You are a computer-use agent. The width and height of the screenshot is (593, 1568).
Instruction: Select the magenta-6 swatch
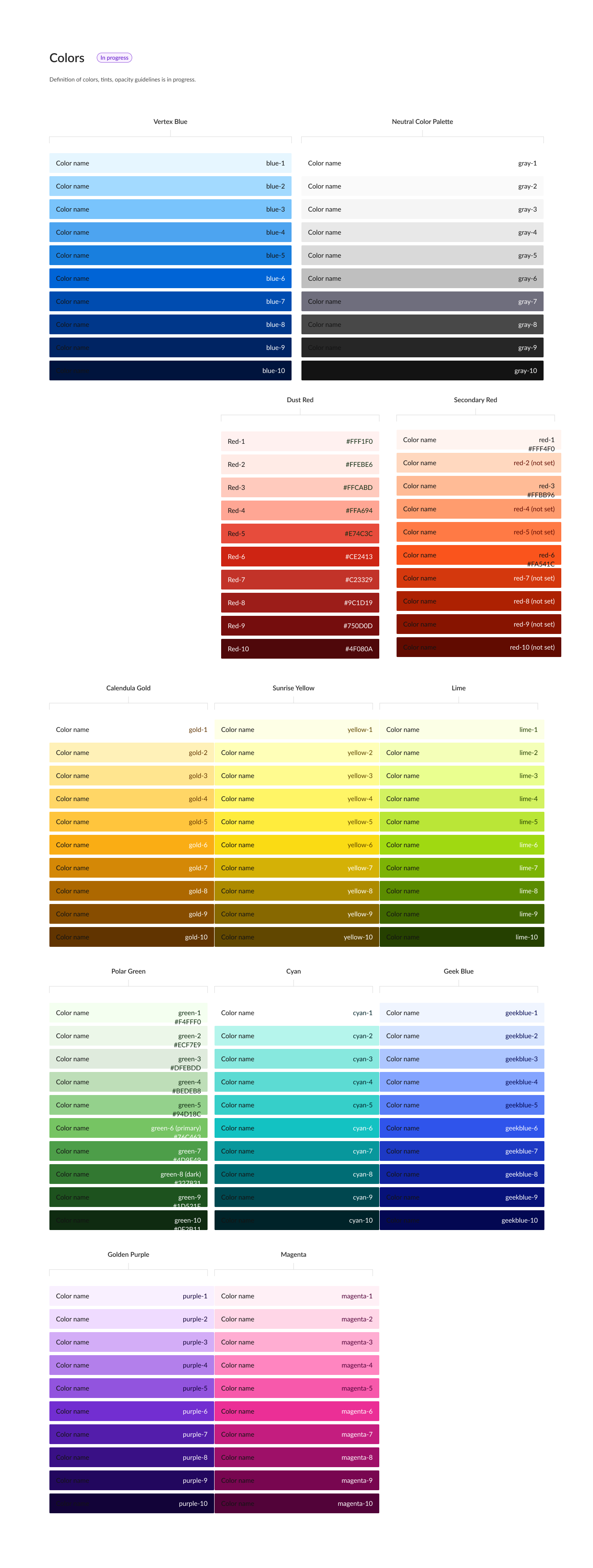(x=297, y=1411)
